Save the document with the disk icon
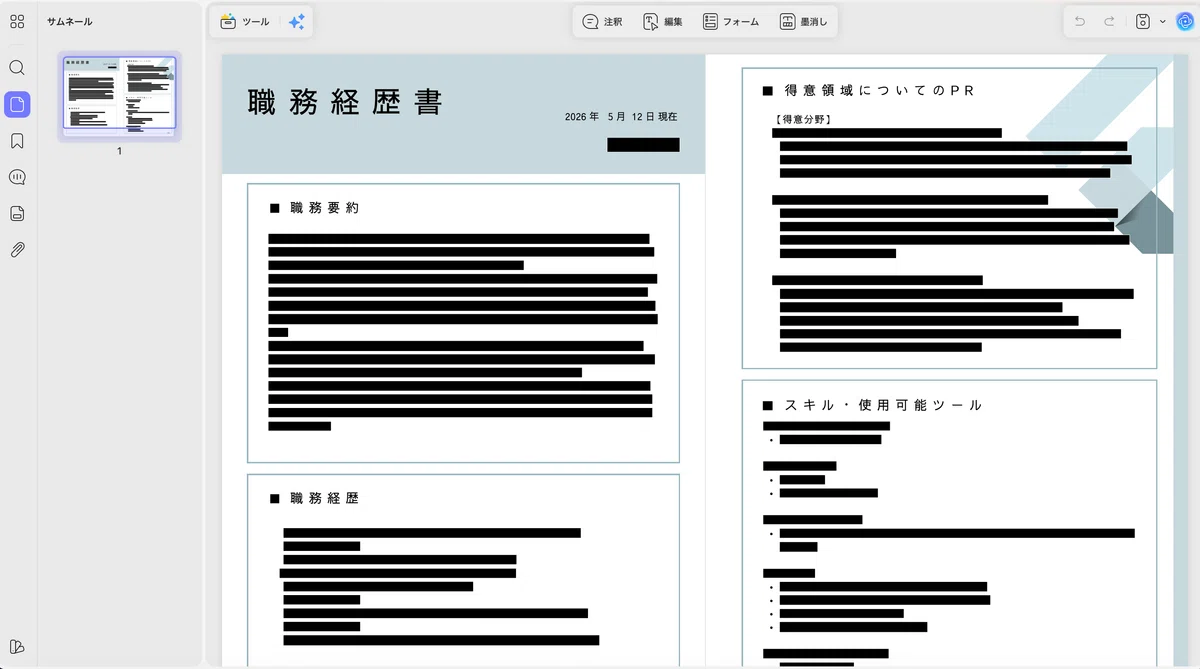 pyautogui.click(x=1143, y=21)
